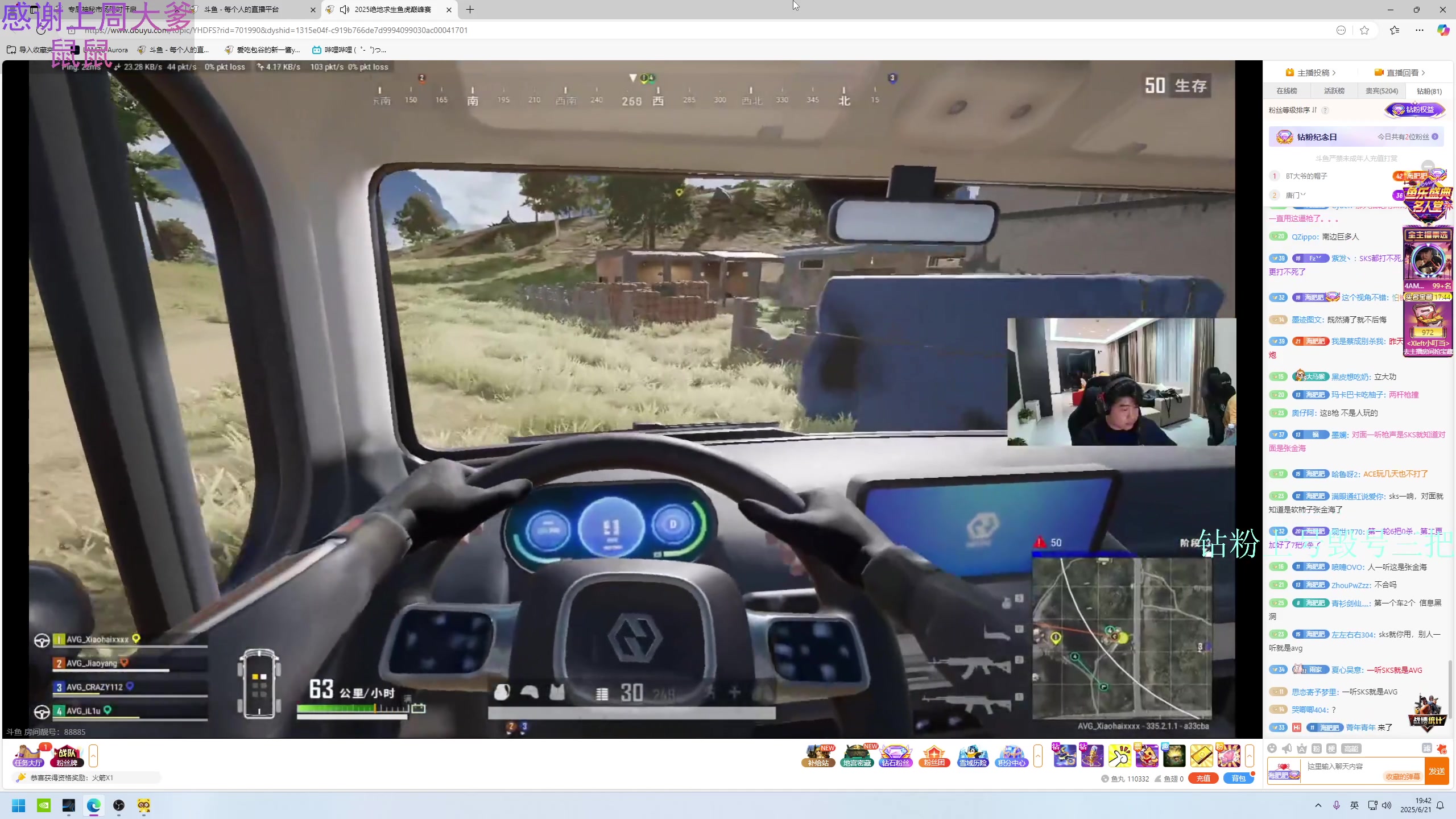
Task: Open the 钻石粉丝 diamond fans icon
Action: (896, 755)
